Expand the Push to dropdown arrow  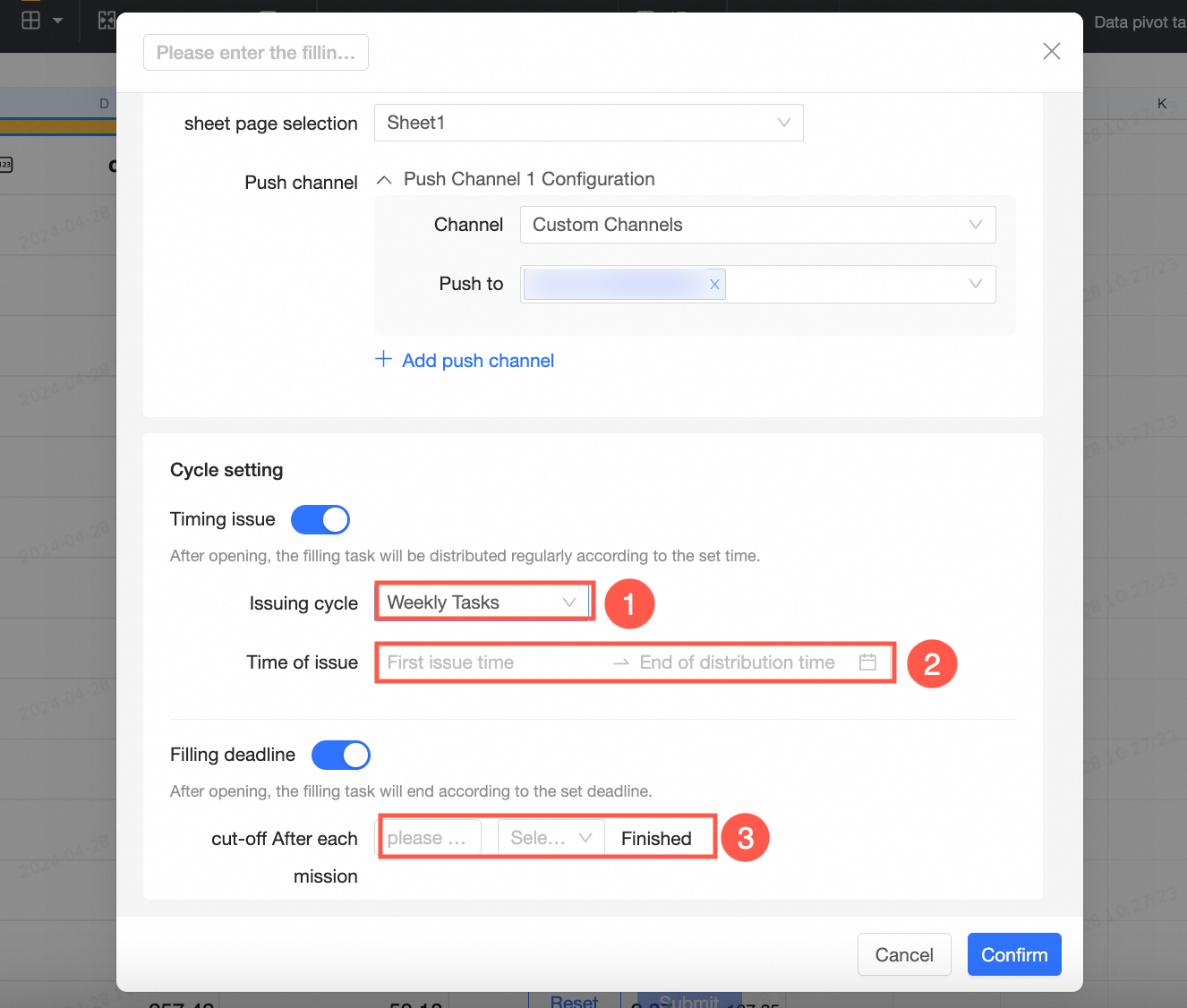coord(975,285)
